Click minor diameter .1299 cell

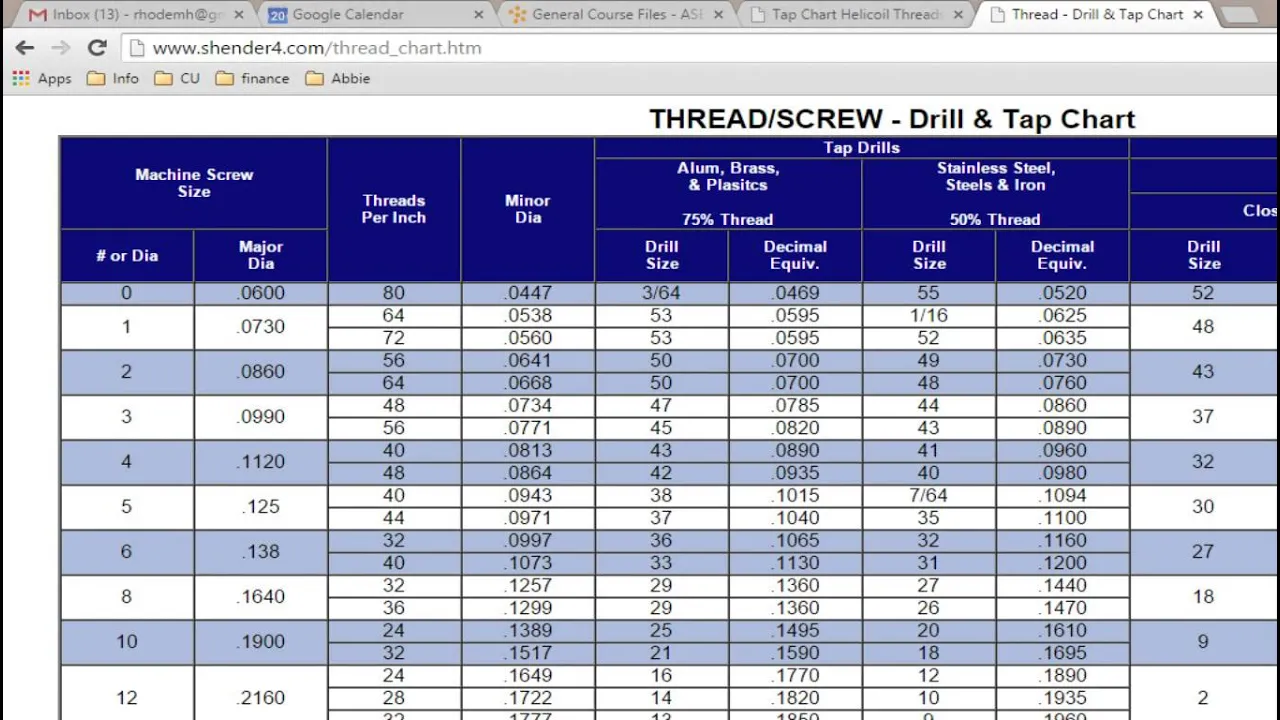coord(528,608)
